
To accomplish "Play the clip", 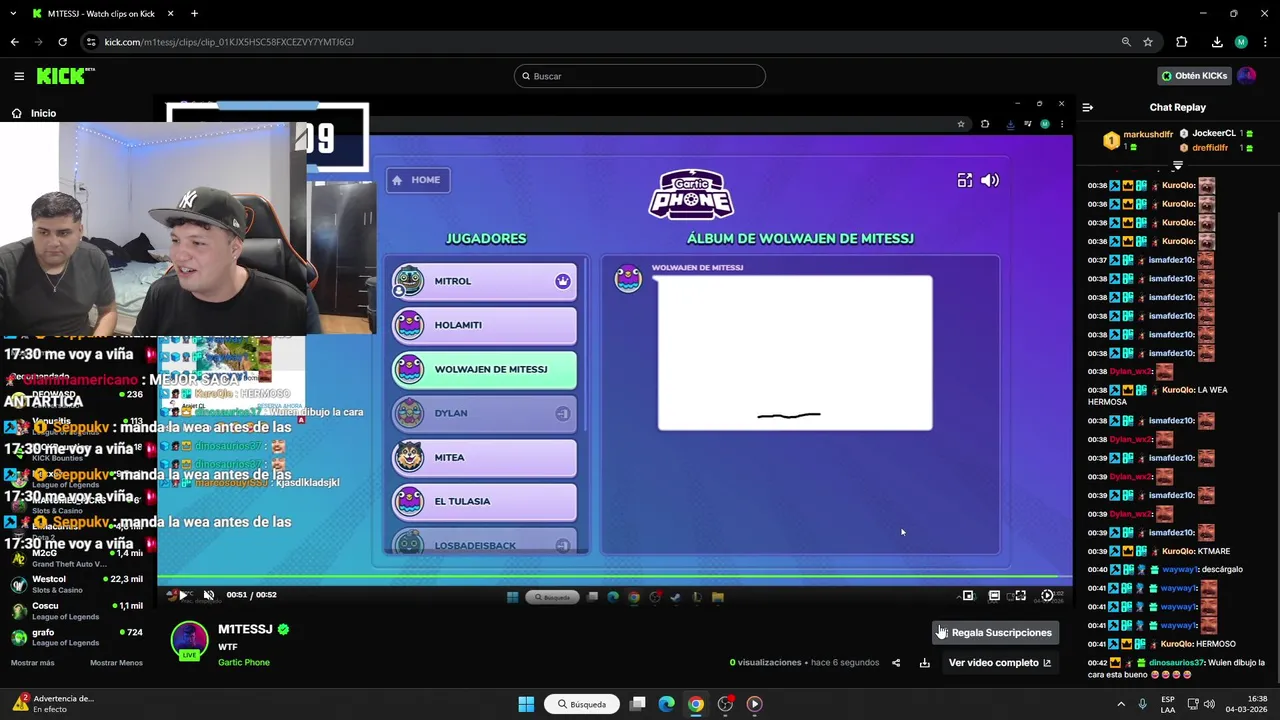I will point(183,595).
